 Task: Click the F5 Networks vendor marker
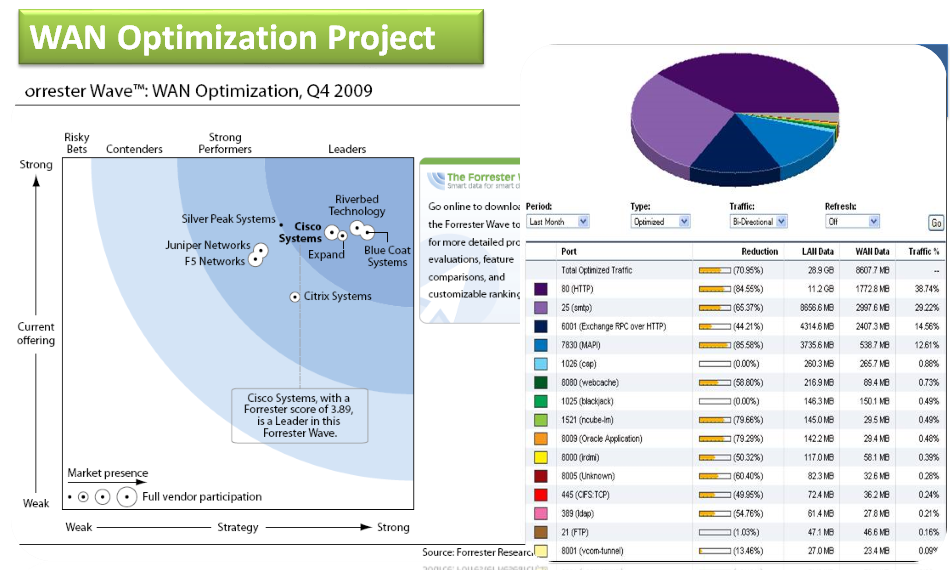(x=256, y=260)
